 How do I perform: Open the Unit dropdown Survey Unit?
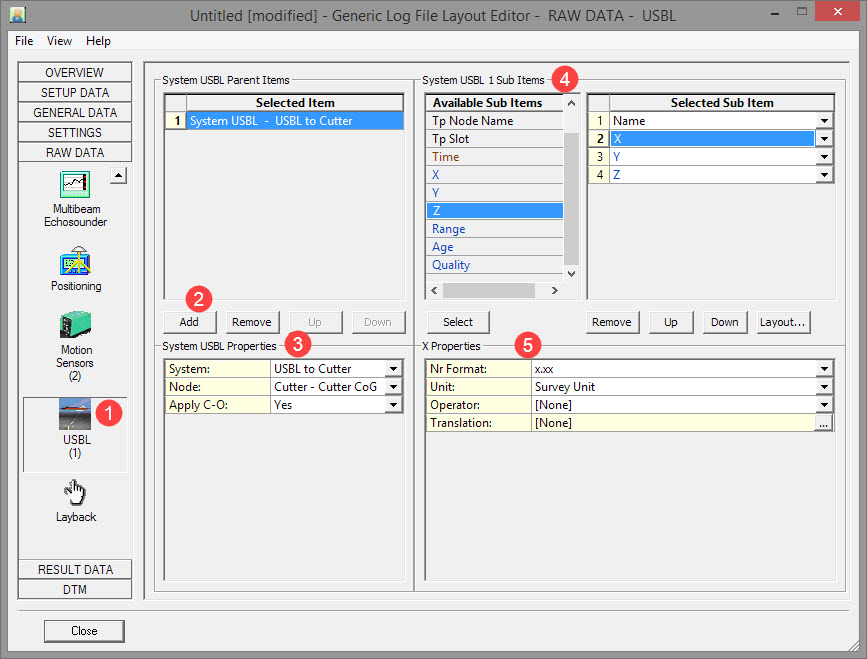pos(824,387)
